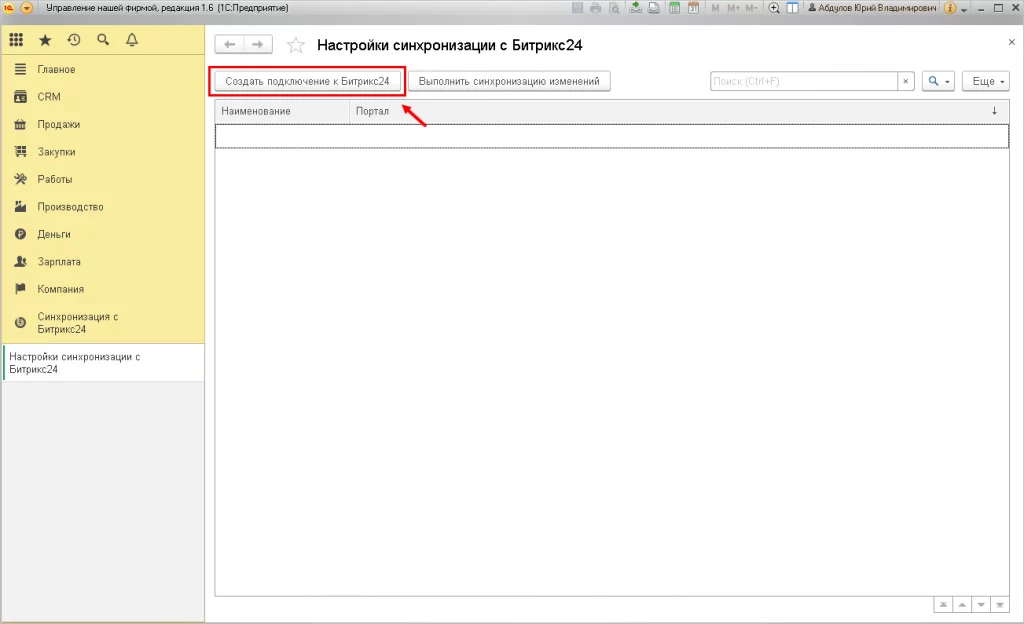Toggle the panel layout icon
This screenshot has width=1024, height=624.
792,8
